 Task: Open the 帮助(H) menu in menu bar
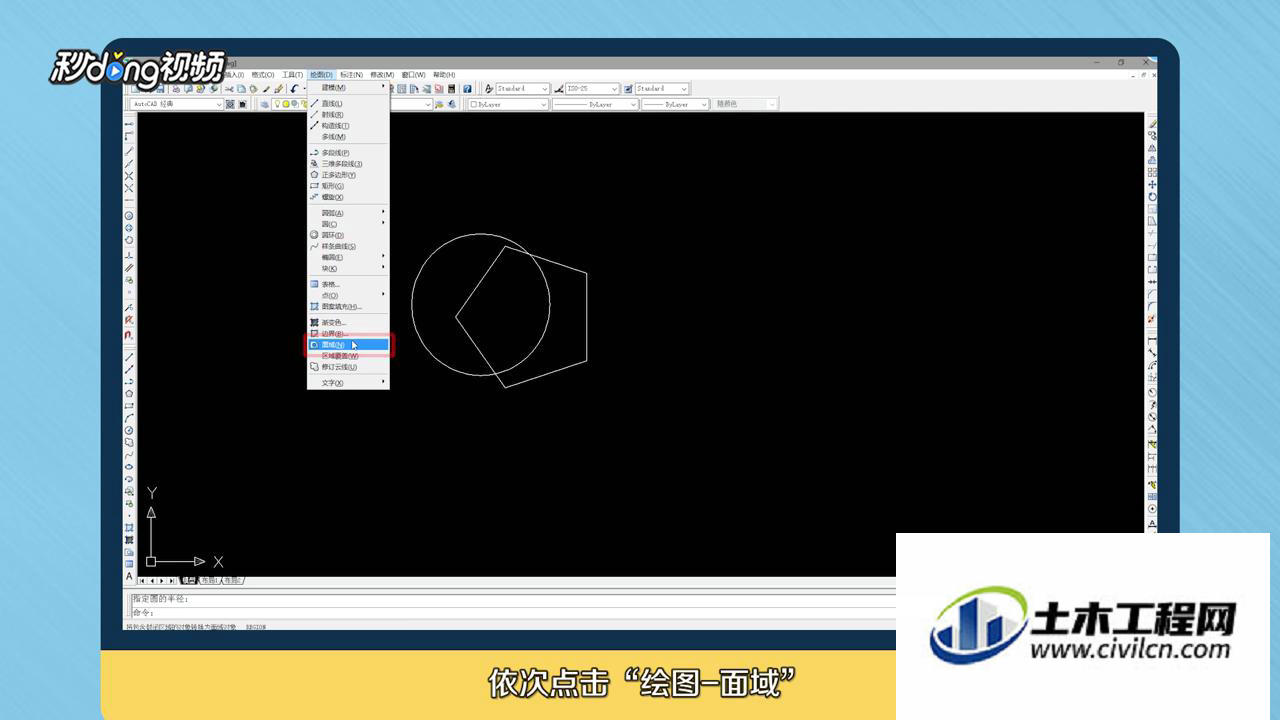coord(444,75)
